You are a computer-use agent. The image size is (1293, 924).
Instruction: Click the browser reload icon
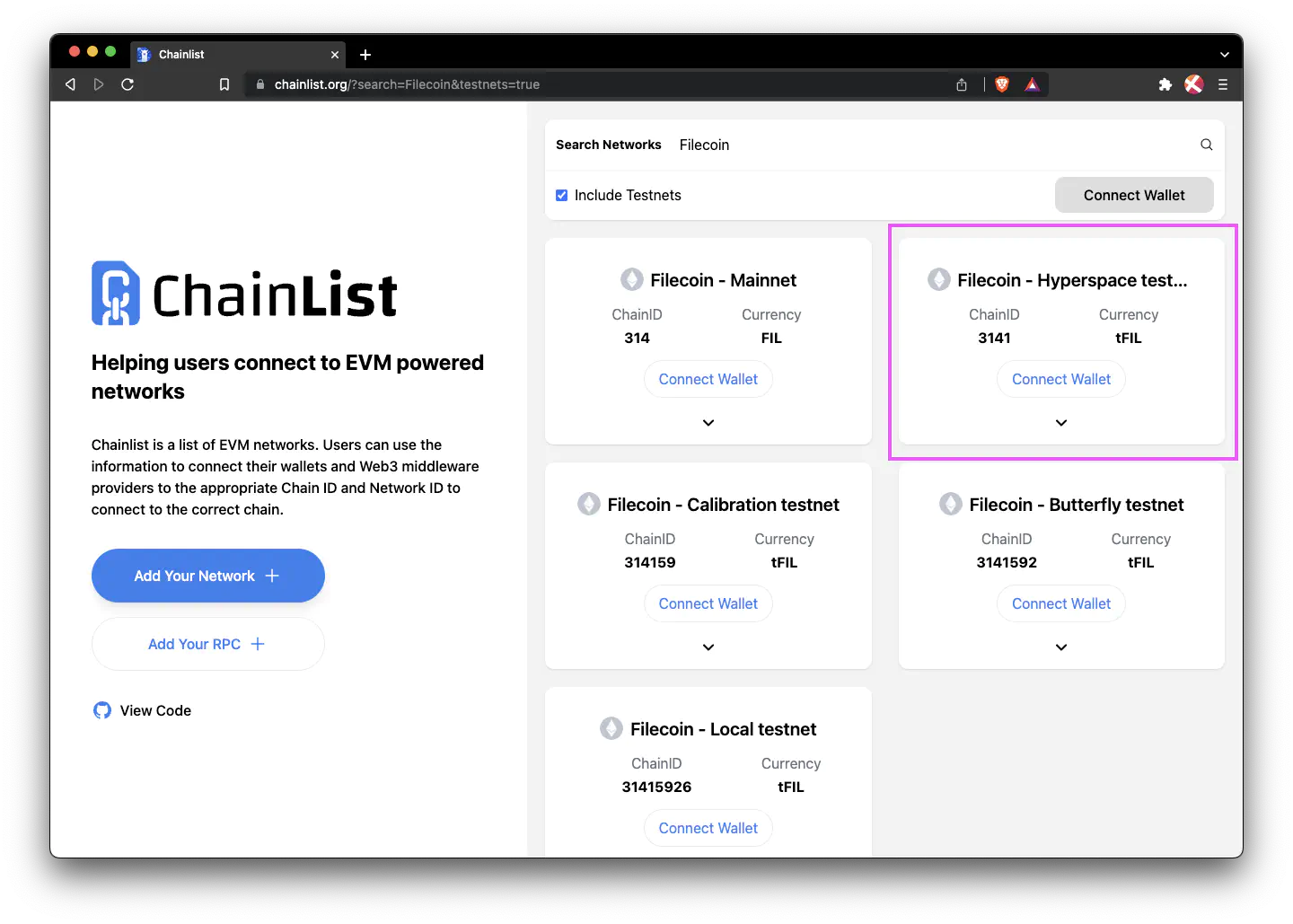point(128,84)
